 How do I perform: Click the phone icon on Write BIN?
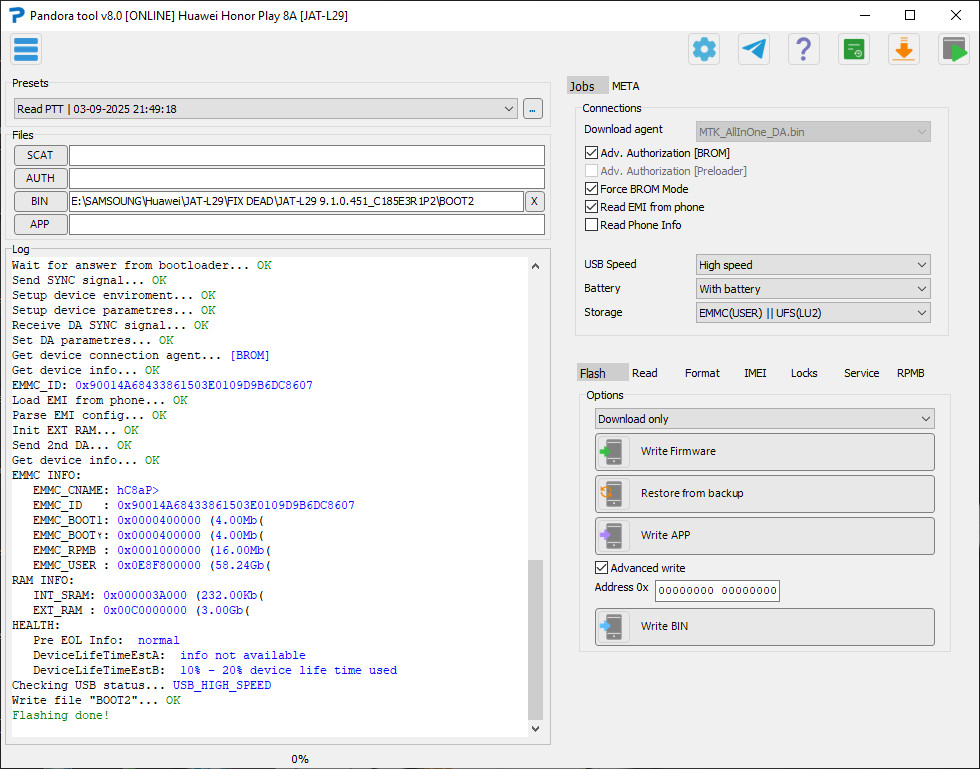(612, 626)
